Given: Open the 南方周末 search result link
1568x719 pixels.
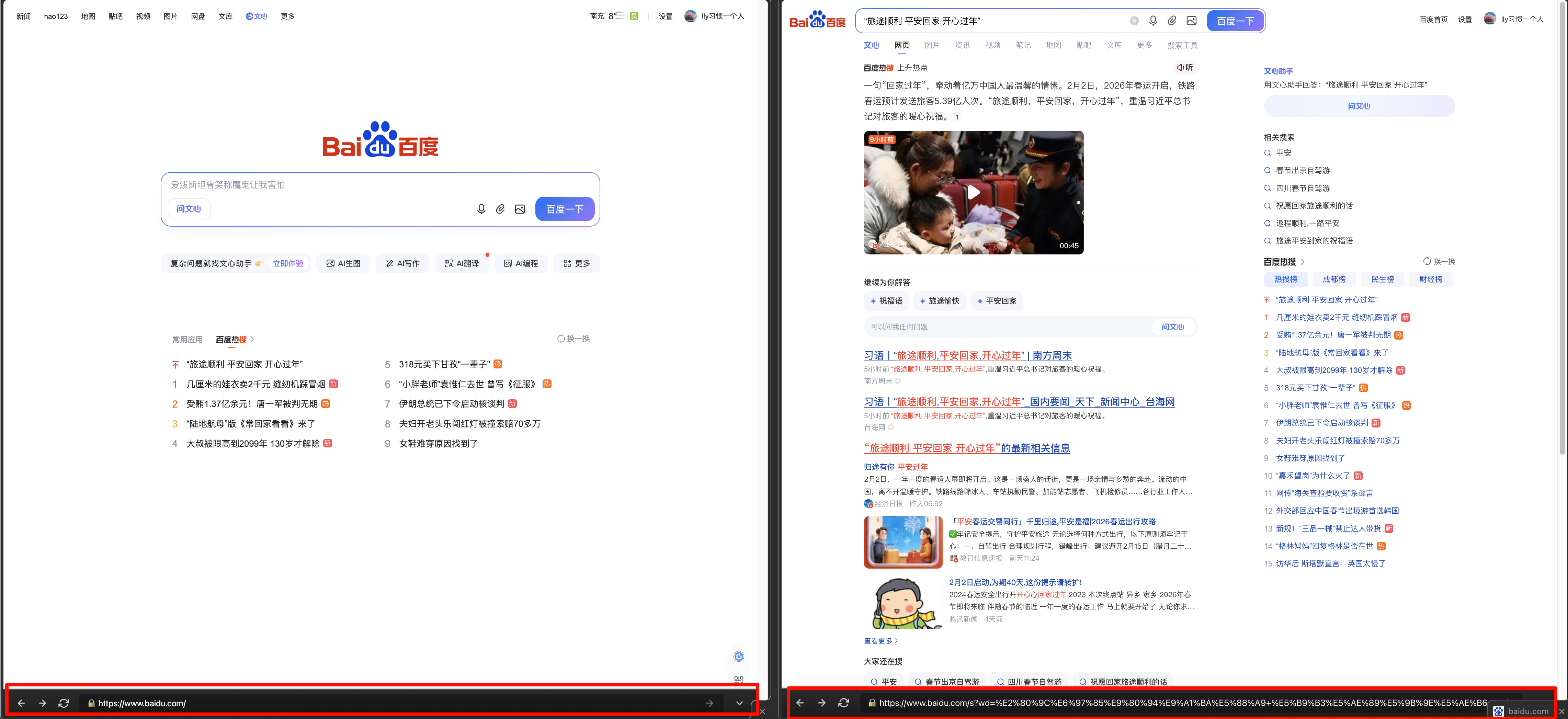Looking at the screenshot, I should click(x=967, y=355).
